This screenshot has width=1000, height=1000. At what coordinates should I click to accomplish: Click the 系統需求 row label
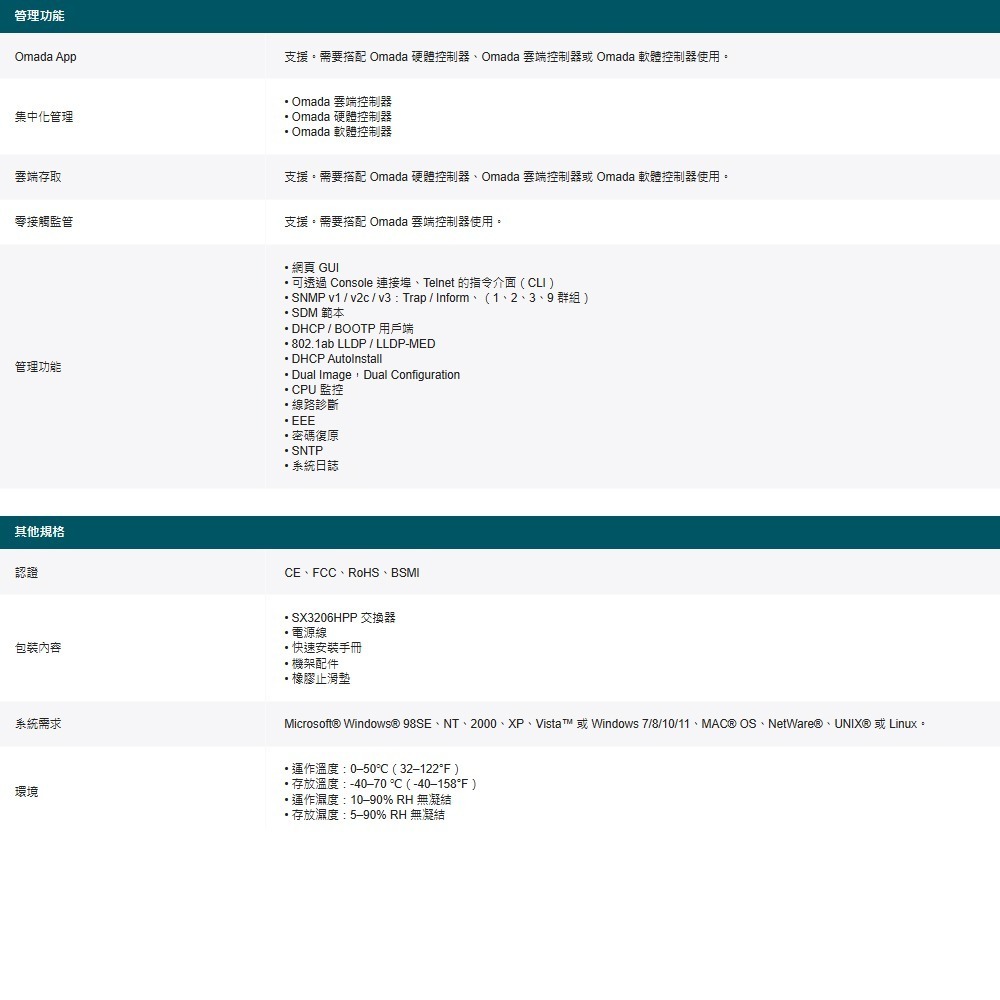tap(38, 724)
